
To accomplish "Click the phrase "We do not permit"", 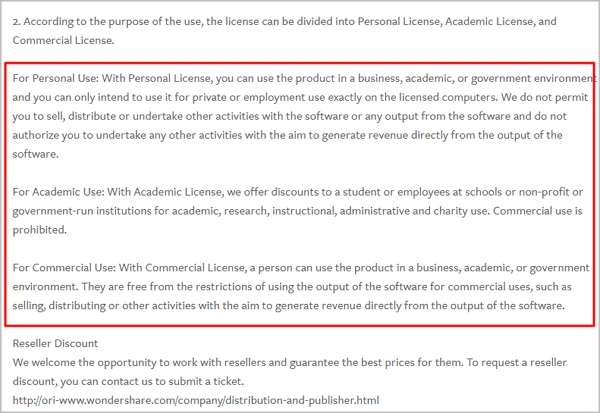I will pyautogui.click(x=545, y=97).
